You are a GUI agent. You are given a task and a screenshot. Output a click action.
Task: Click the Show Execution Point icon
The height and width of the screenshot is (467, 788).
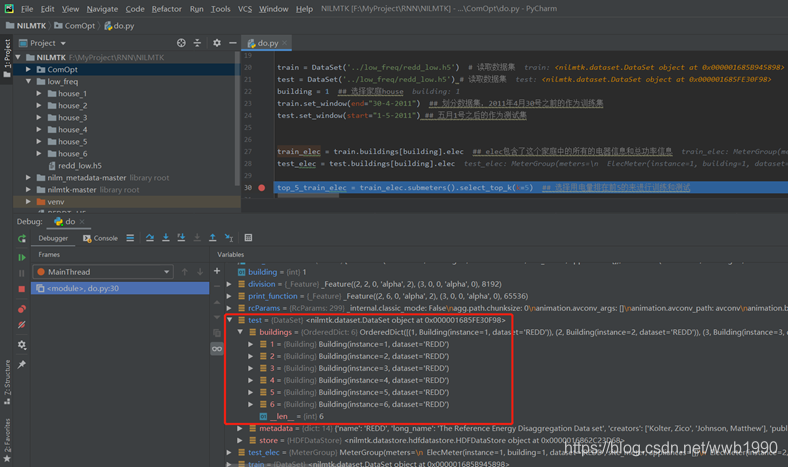pos(130,238)
